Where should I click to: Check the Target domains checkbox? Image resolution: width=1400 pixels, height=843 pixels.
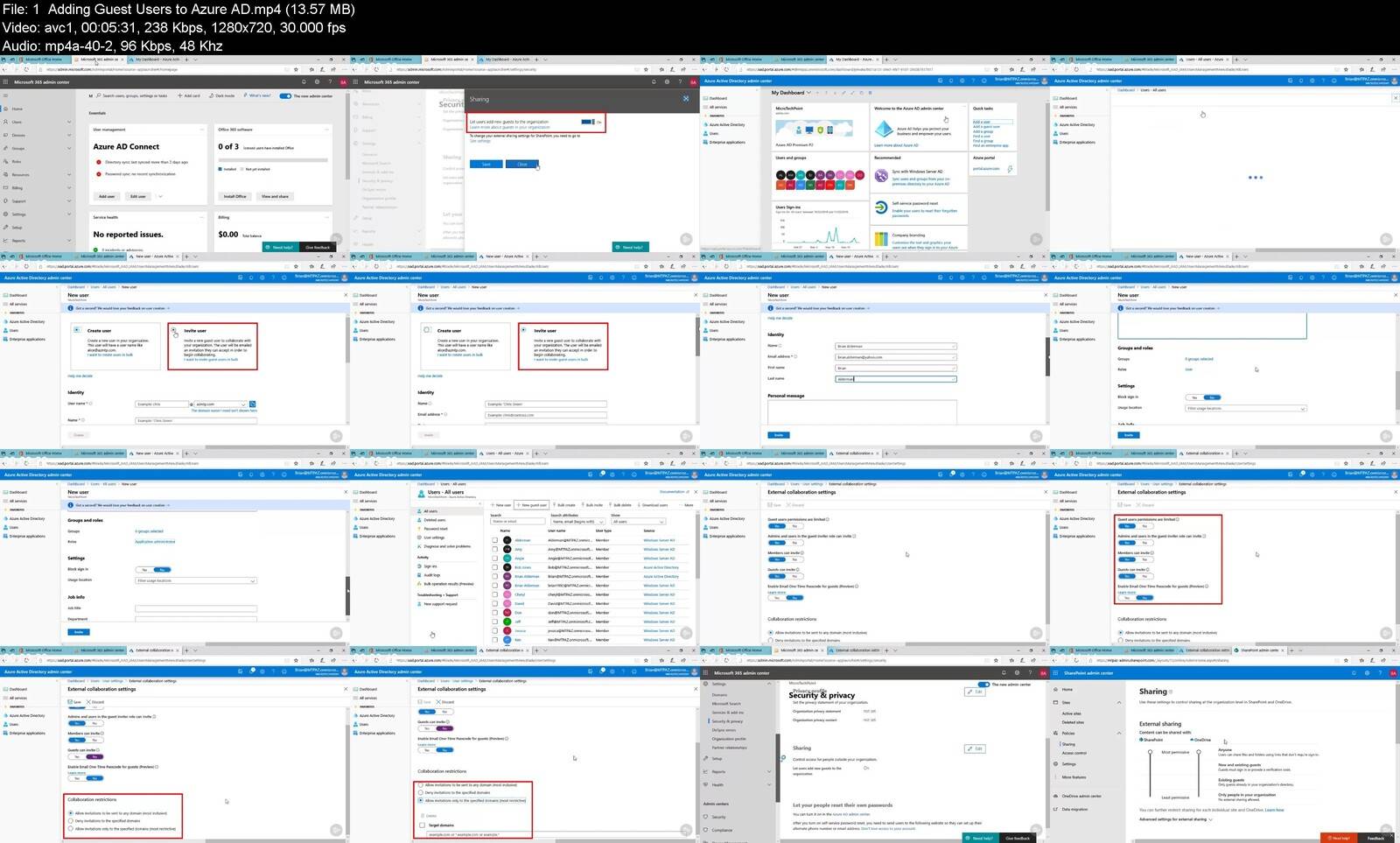point(423,825)
